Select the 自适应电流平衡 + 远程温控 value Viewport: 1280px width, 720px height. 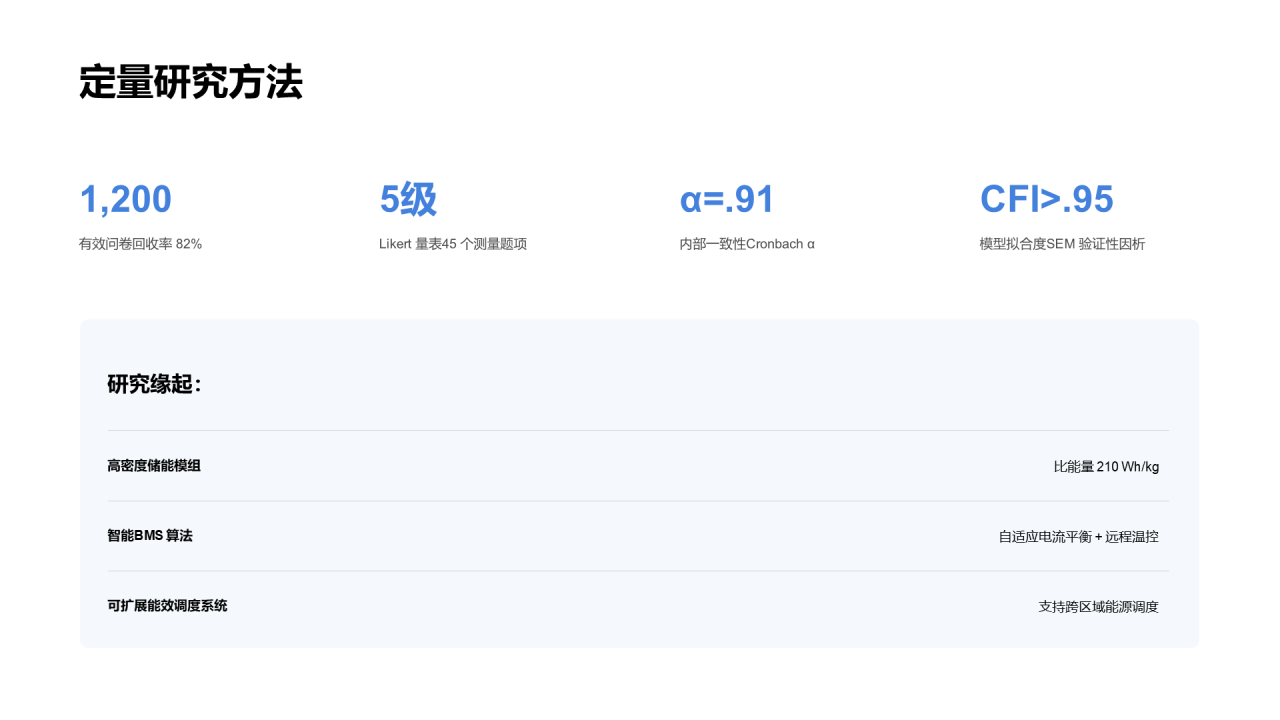pyautogui.click(x=1079, y=537)
